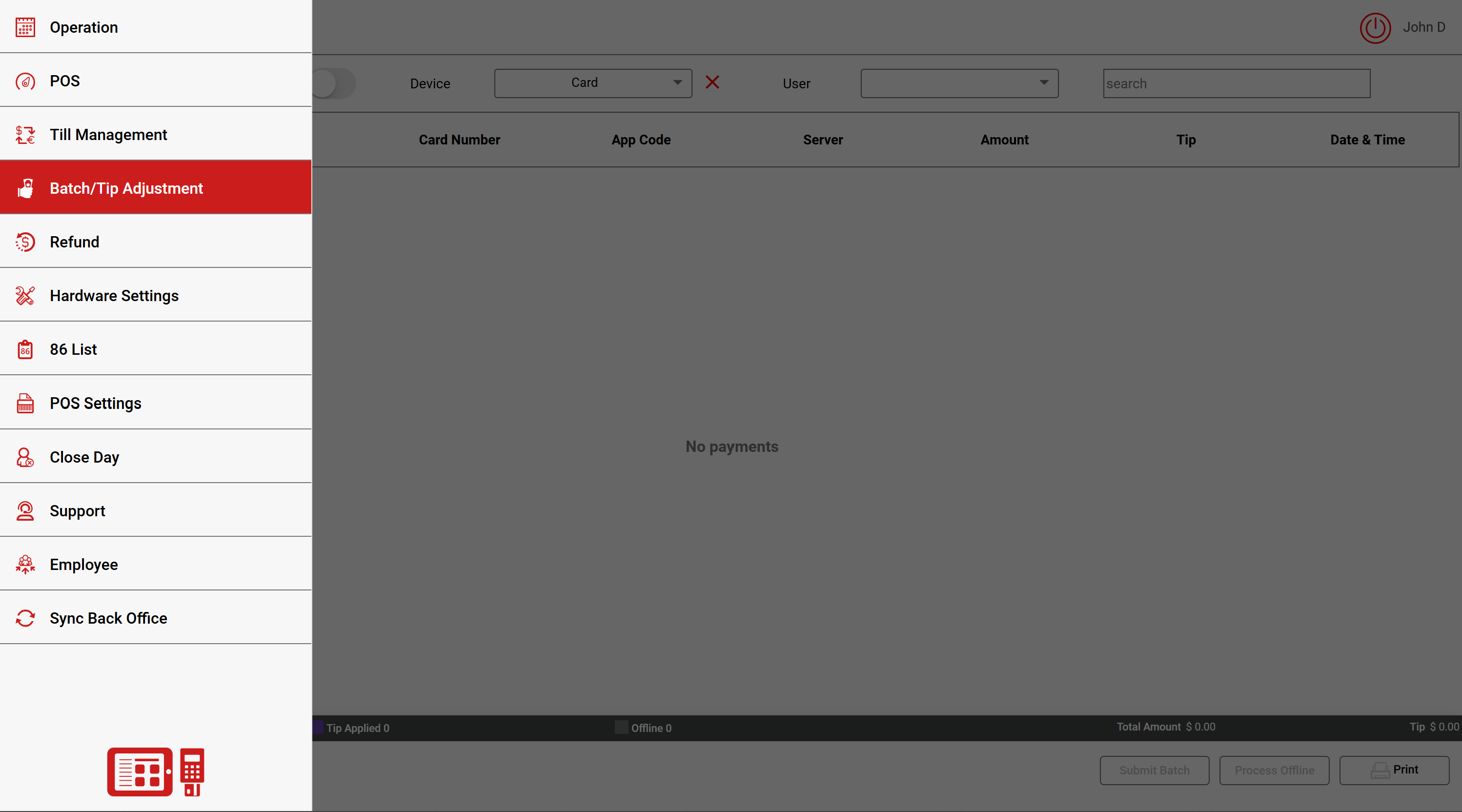
Task: Click the red X to clear device filter
Action: click(712, 83)
